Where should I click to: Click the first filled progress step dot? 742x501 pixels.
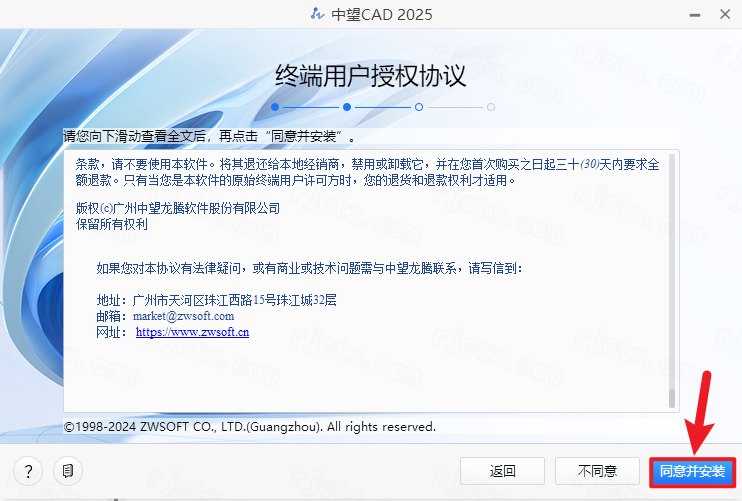click(275, 106)
